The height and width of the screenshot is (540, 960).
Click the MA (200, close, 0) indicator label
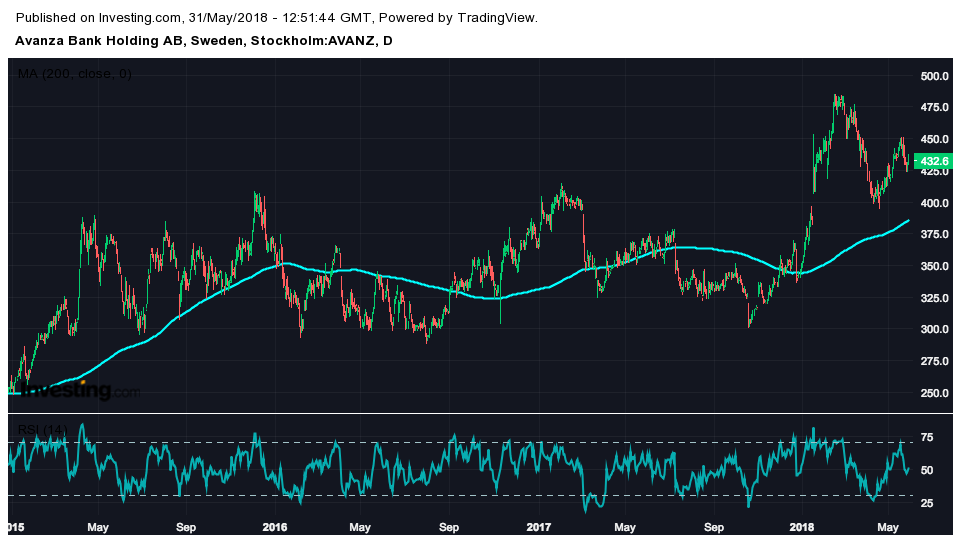coord(74,74)
